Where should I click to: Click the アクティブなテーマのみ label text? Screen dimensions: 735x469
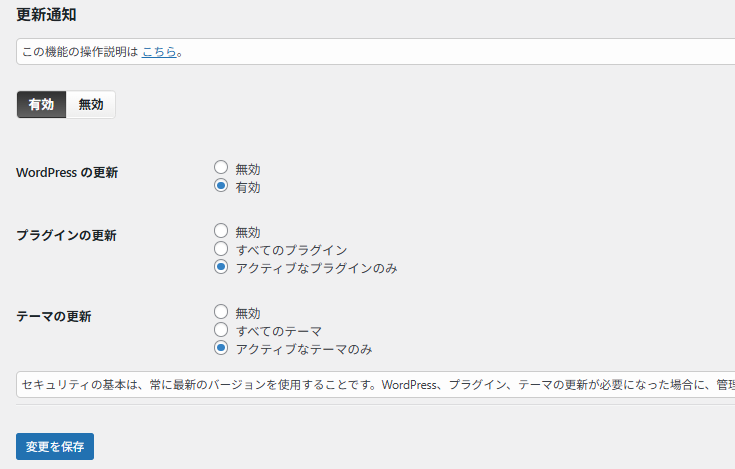[303, 349]
